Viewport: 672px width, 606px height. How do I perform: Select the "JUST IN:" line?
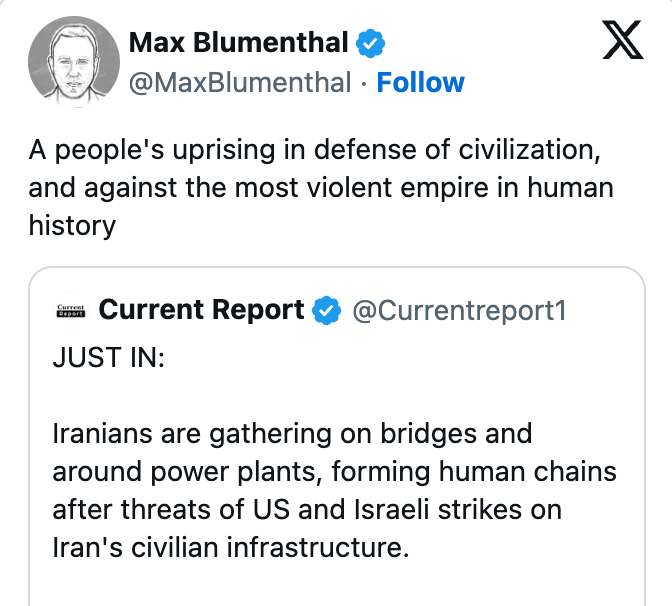(x=108, y=357)
